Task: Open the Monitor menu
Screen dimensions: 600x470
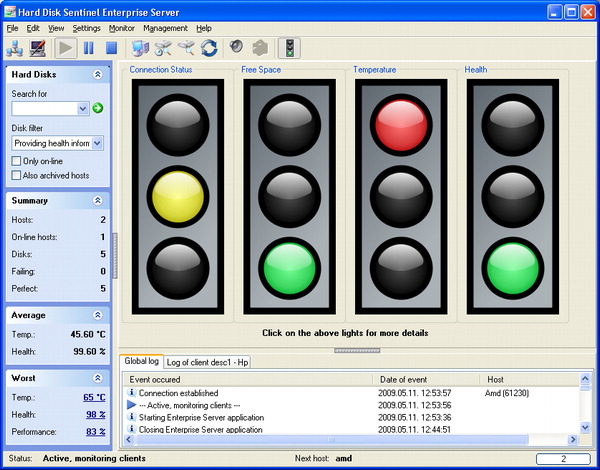Action: 122,28
